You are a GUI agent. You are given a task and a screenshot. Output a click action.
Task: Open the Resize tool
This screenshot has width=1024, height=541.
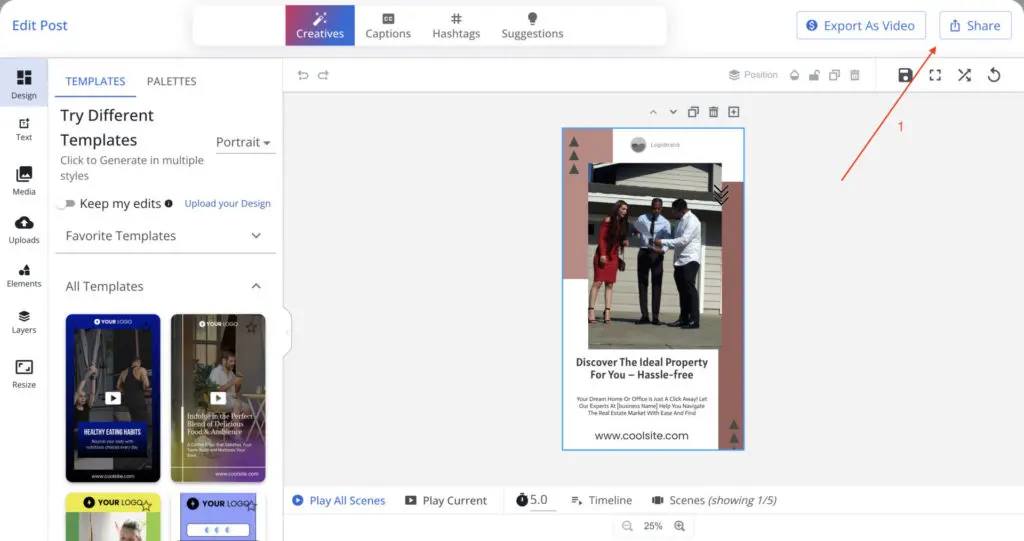(x=24, y=374)
